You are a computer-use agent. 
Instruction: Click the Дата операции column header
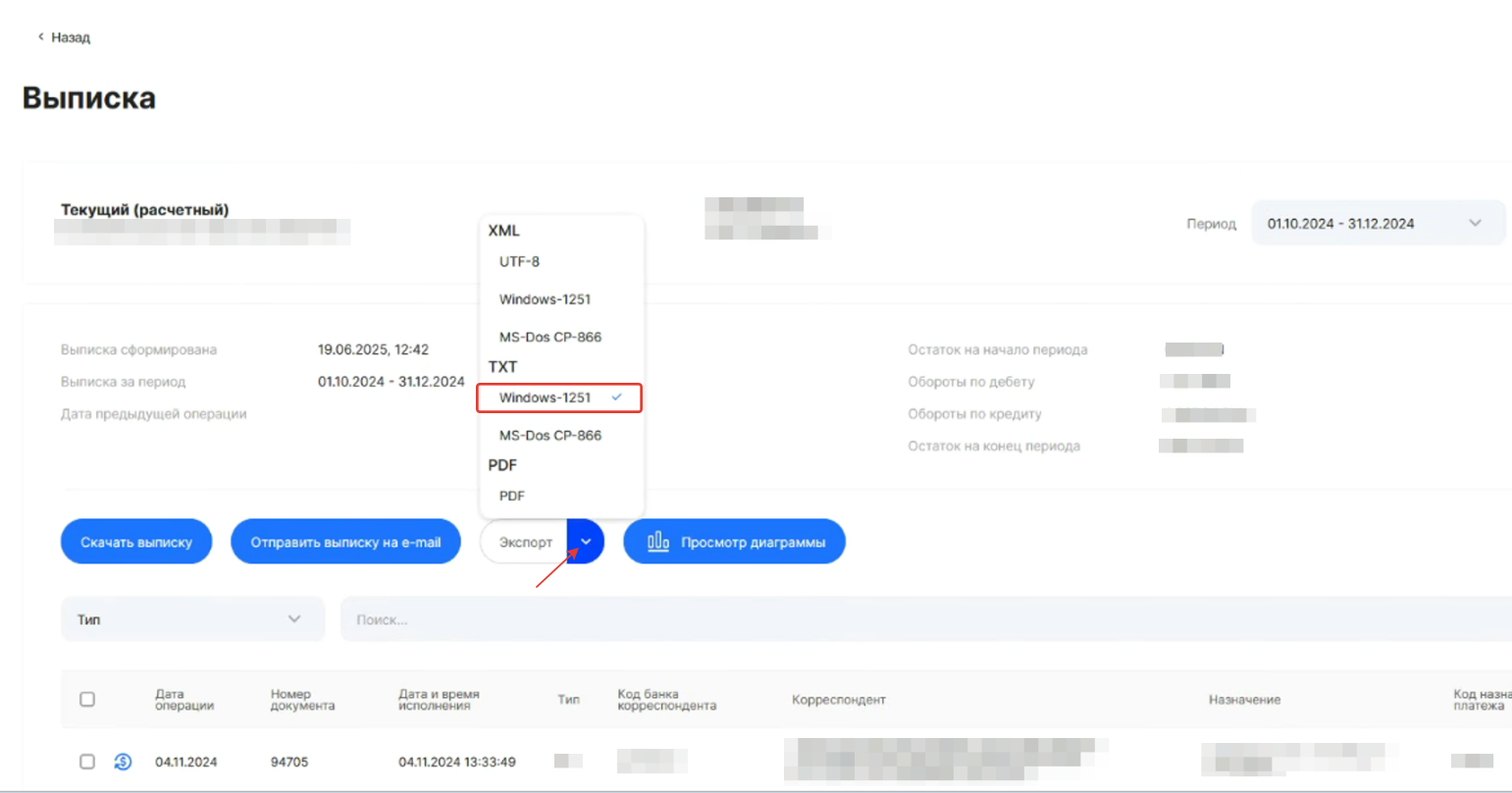[183, 700]
